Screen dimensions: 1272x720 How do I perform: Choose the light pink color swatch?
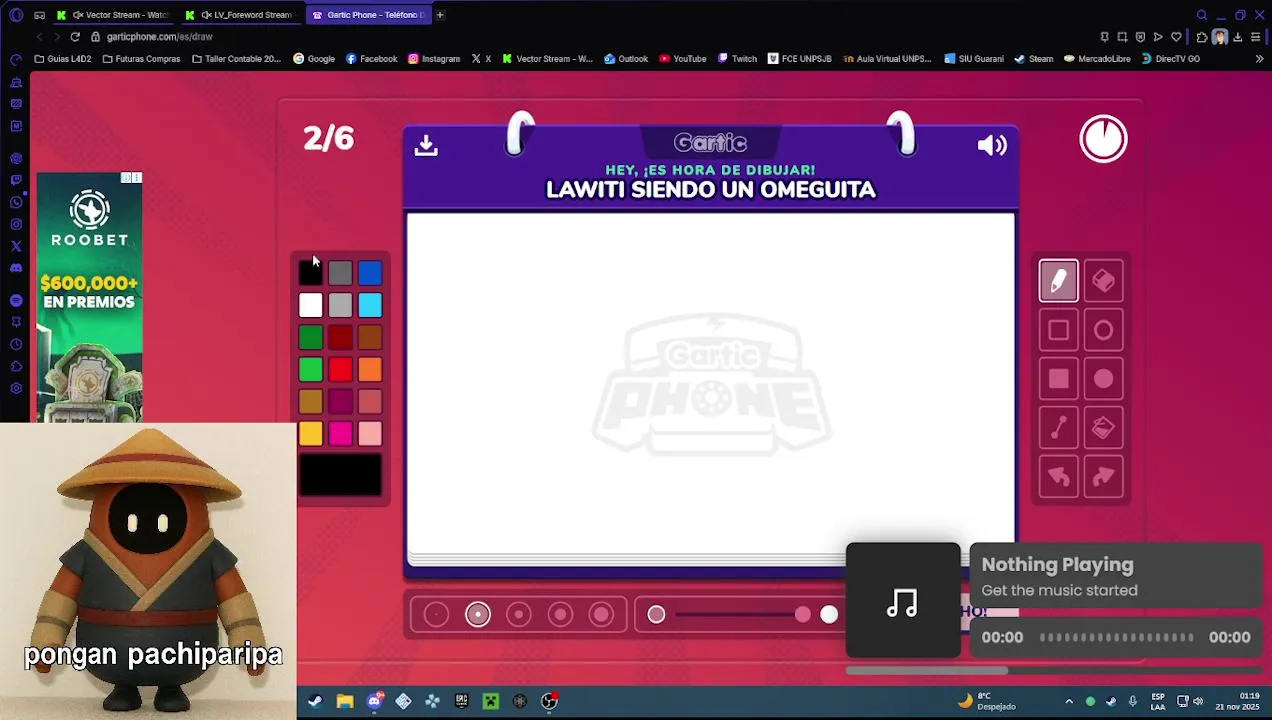pyautogui.click(x=370, y=433)
